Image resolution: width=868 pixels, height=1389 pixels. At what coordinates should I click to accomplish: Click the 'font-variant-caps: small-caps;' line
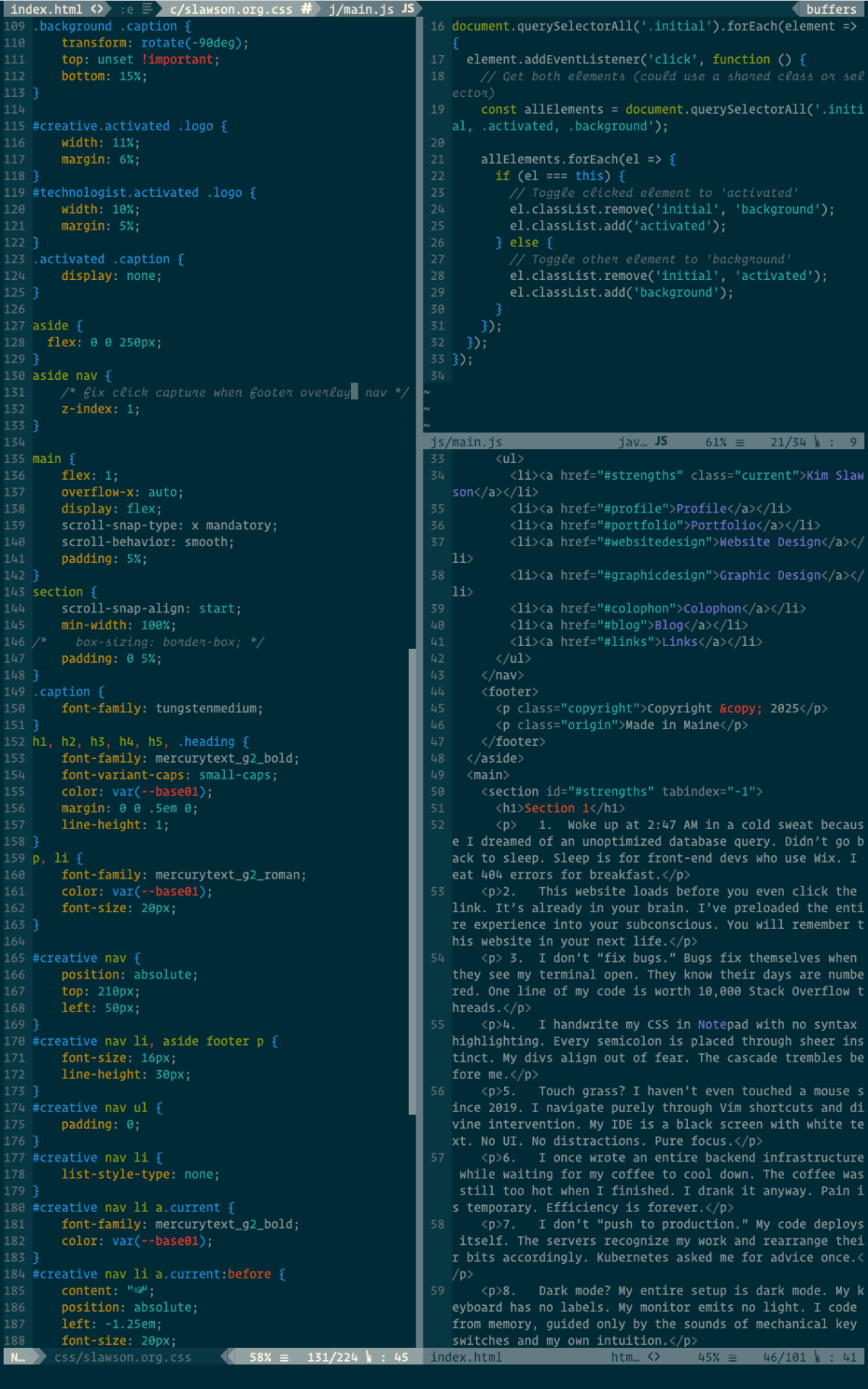click(169, 775)
